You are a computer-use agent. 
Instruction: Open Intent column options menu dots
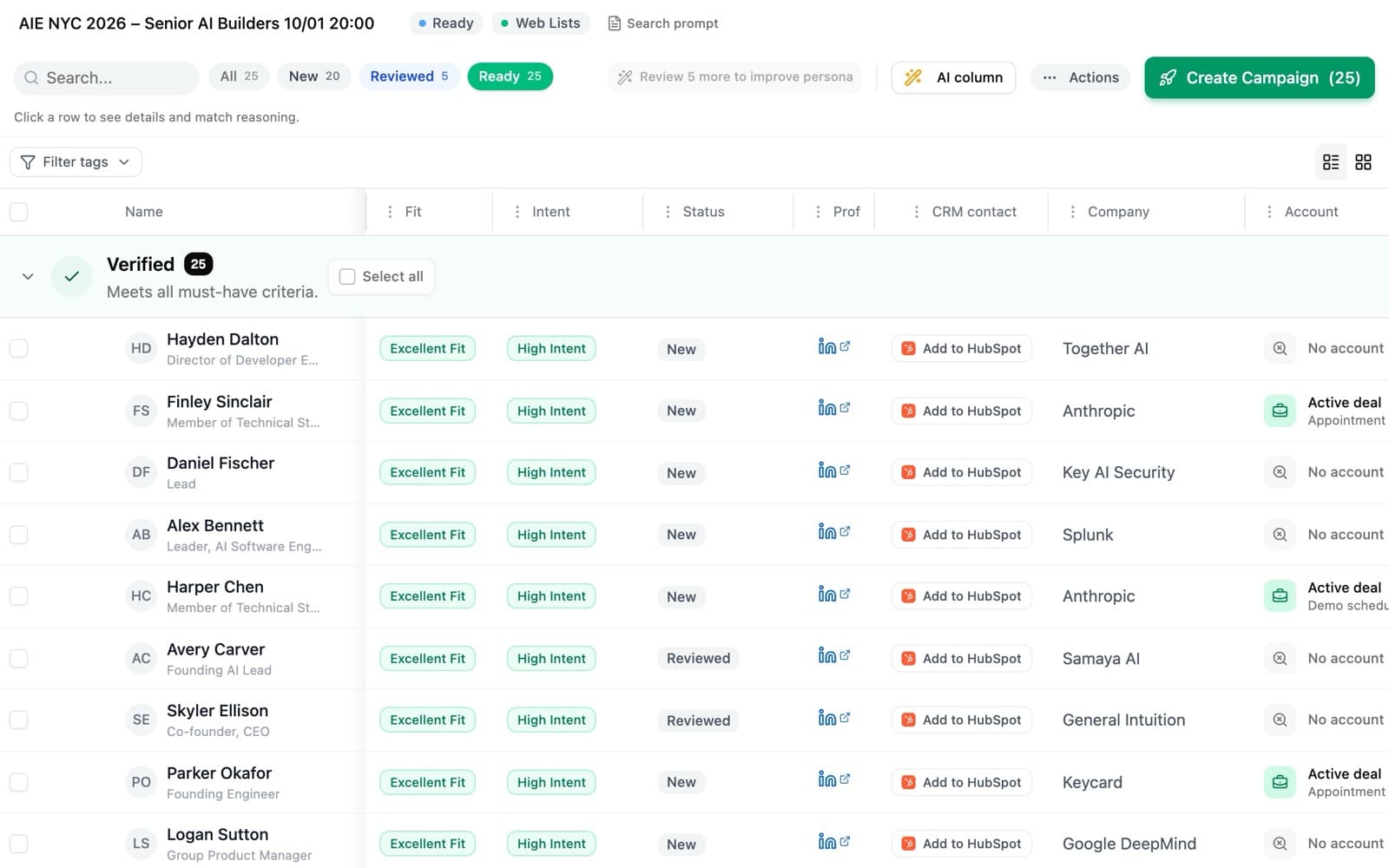pos(517,212)
